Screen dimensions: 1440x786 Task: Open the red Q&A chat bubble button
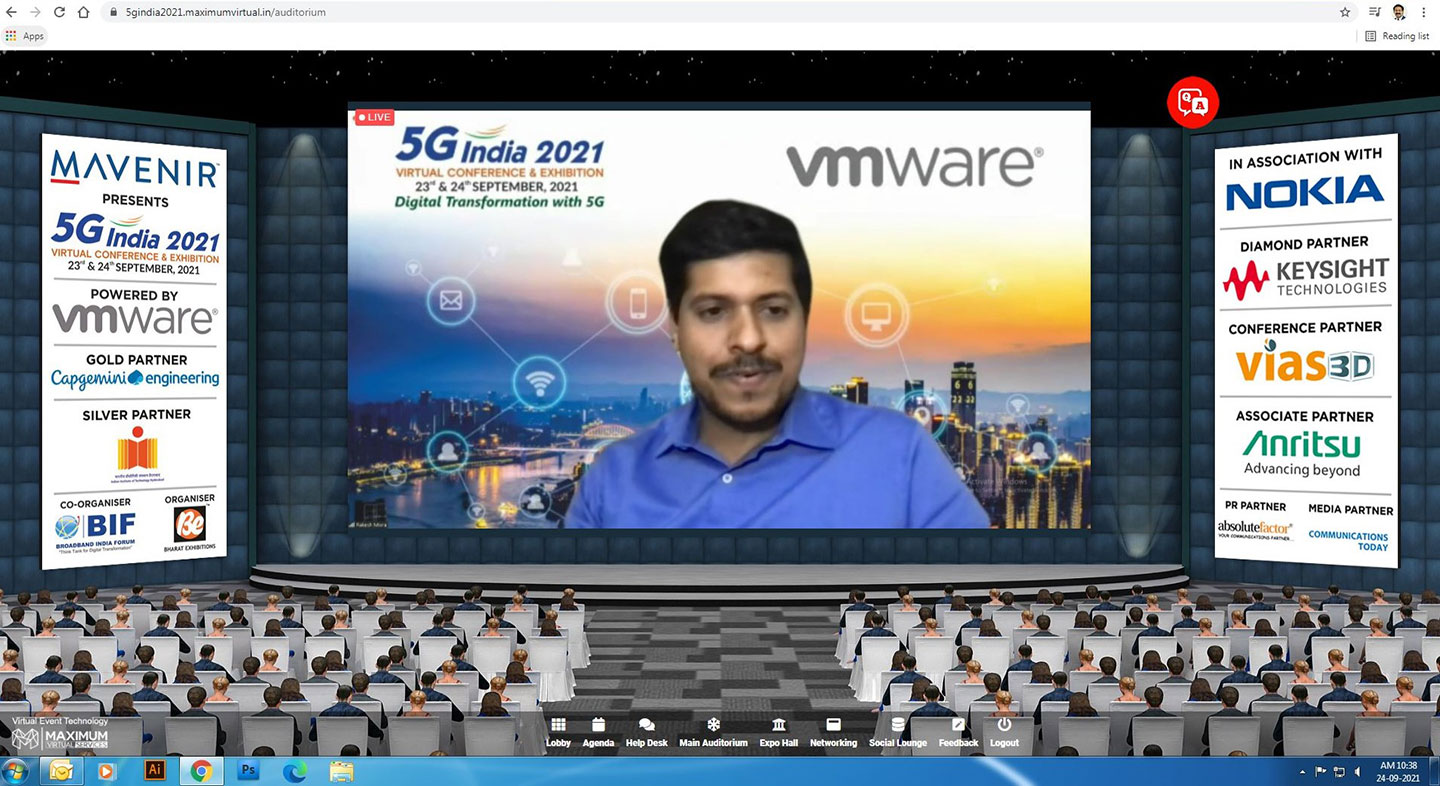pyautogui.click(x=1192, y=102)
